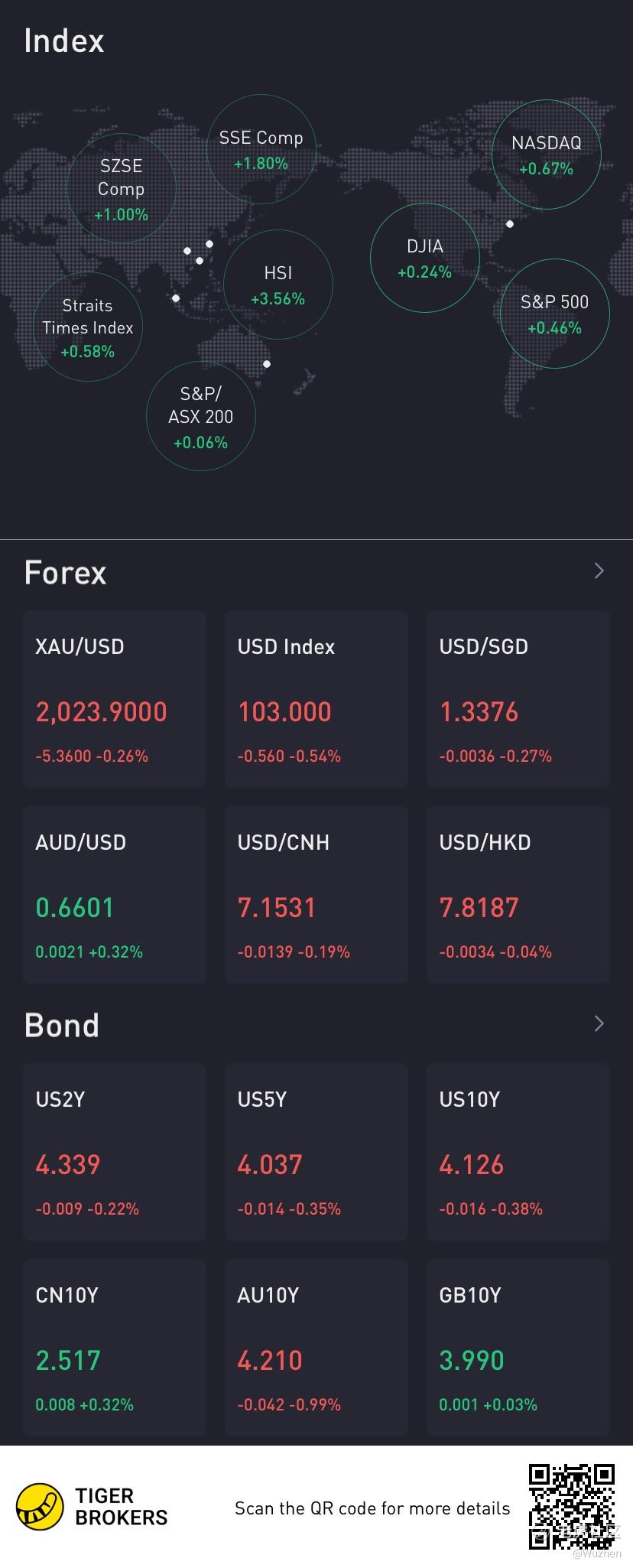Select the Straits Times Index bubble
The height and width of the screenshot is (1568, 633).
pos(88,327)
